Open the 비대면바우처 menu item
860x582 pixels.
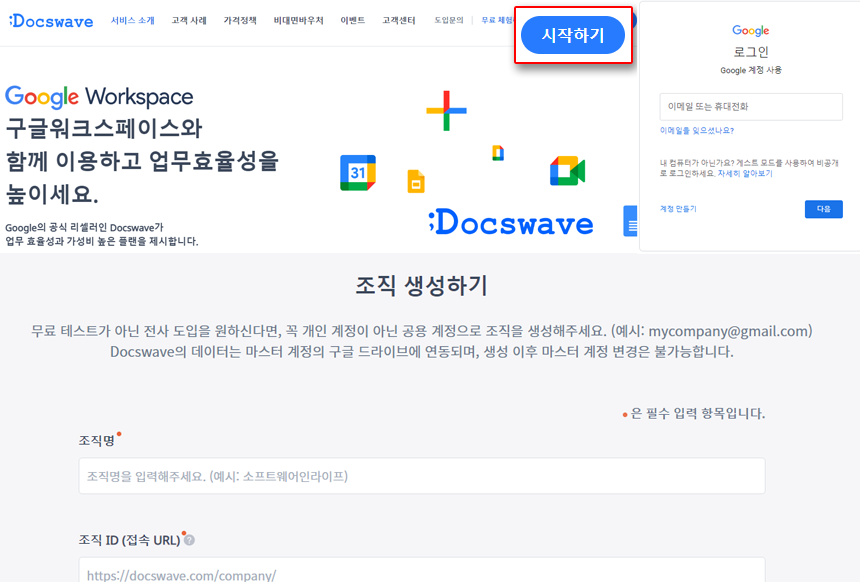pyautogui.click(x=298, y=20)
